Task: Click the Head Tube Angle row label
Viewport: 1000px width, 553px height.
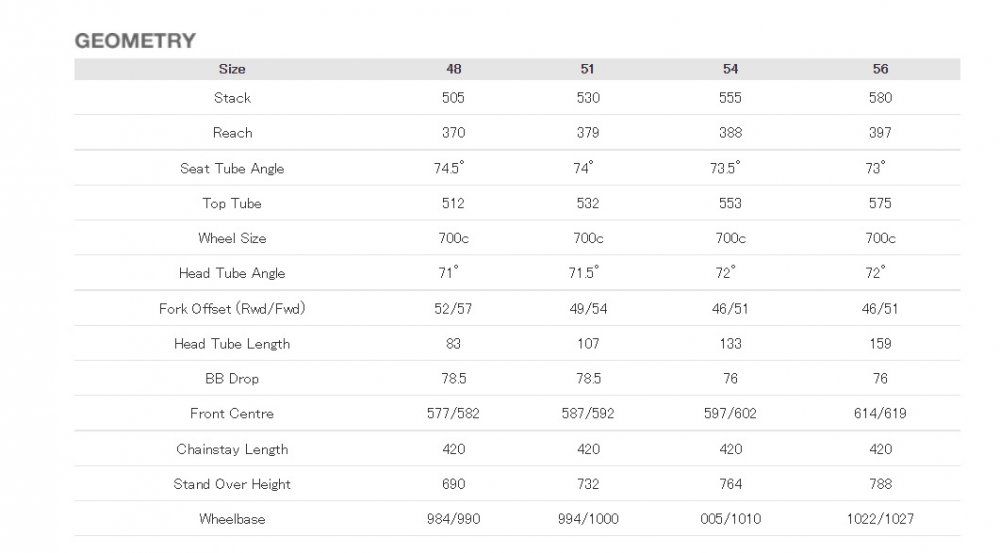Action: pos(232,273)
